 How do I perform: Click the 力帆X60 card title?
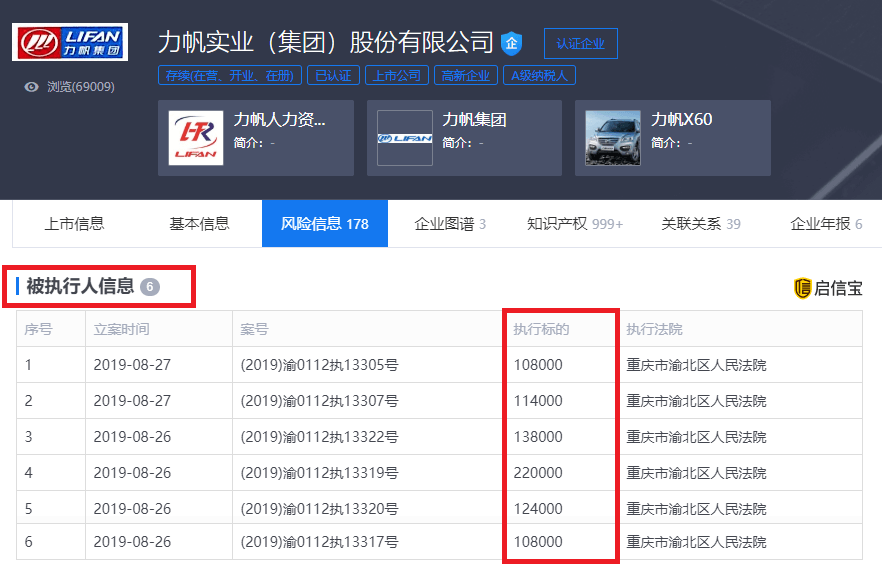click(x=682, y=119)
